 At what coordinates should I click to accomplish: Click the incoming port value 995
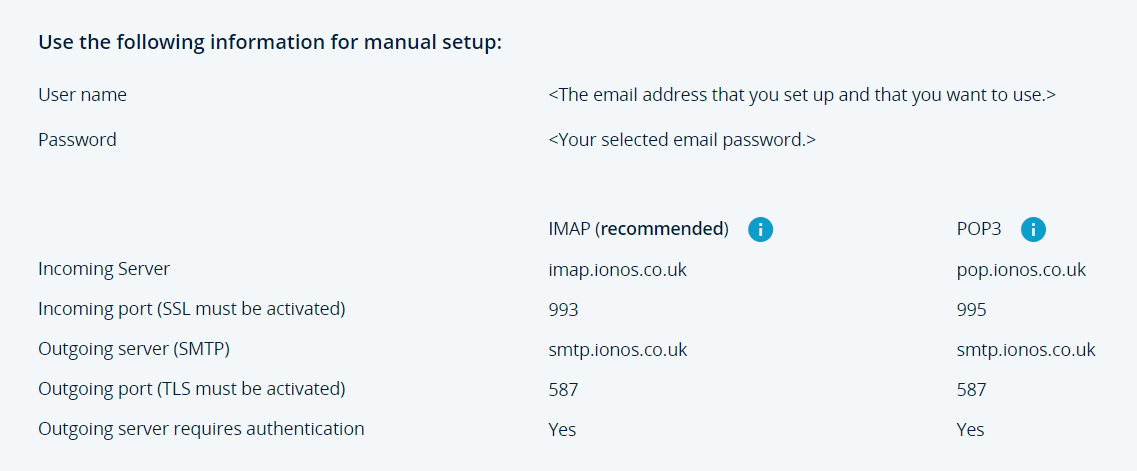971,310
